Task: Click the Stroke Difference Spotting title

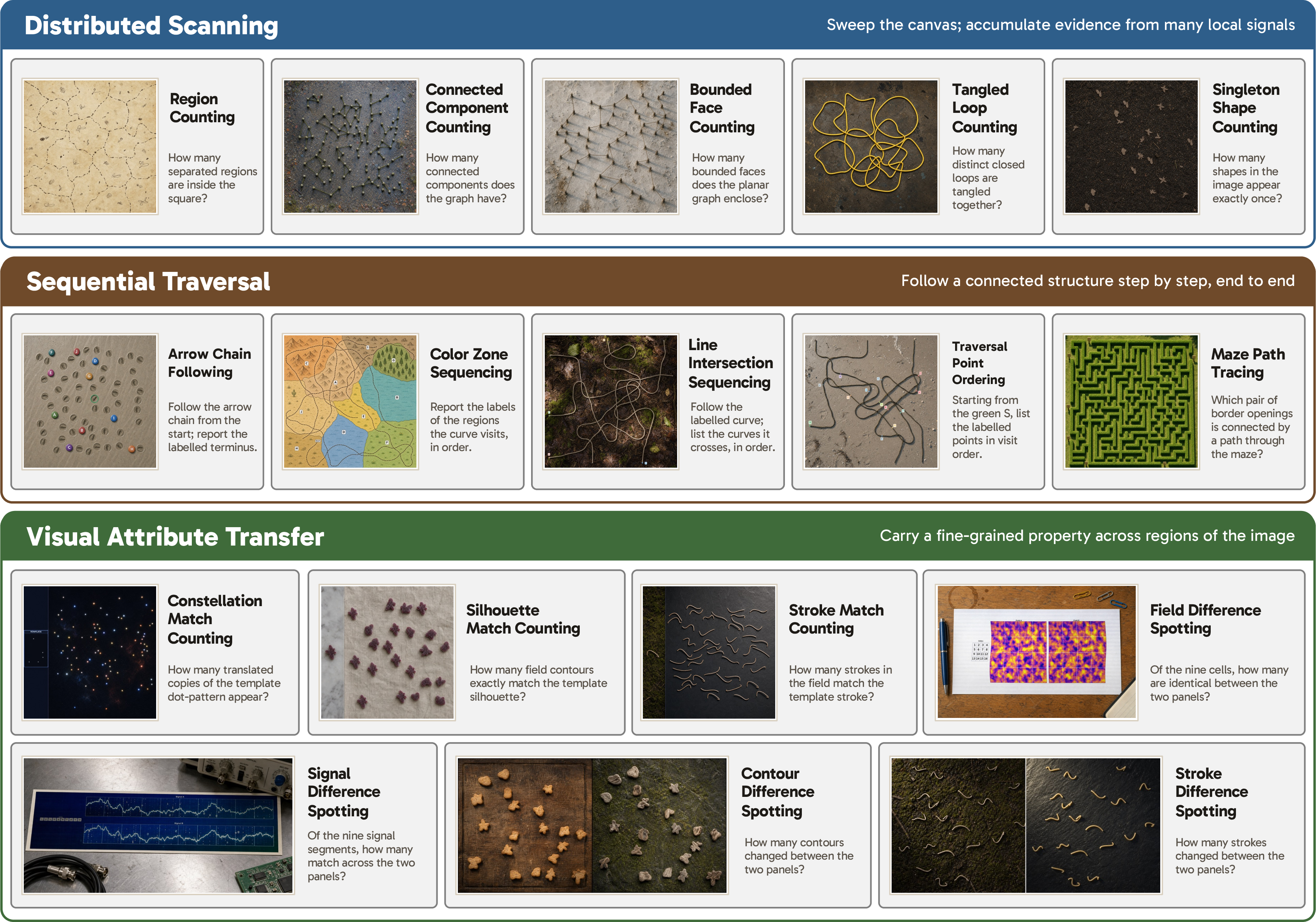Action: (x=1211, y=792)
